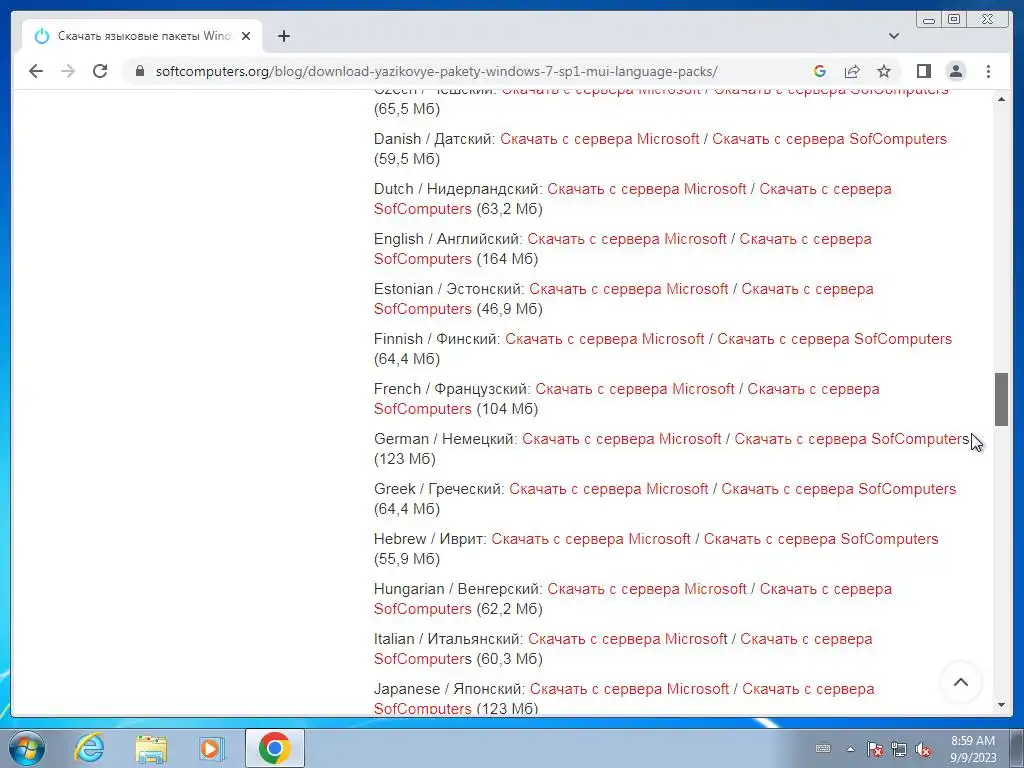1024x768 pixels.
Task: Open the Chrome side panel
Action: [923, 71]
